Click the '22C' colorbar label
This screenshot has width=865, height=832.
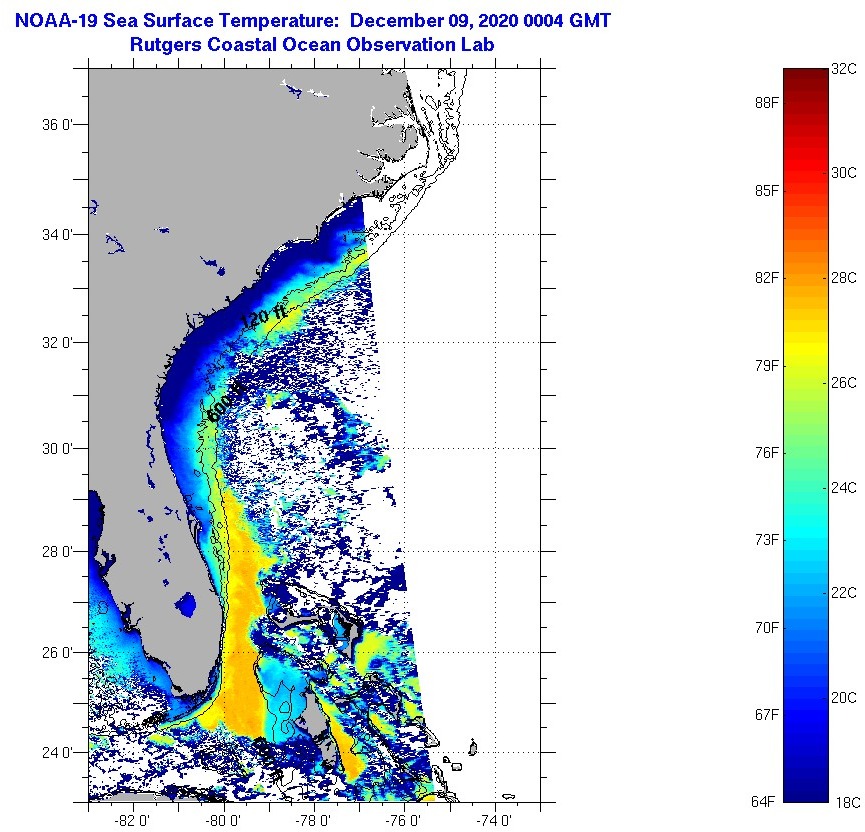pyautogui.click(x=844, y=593)
